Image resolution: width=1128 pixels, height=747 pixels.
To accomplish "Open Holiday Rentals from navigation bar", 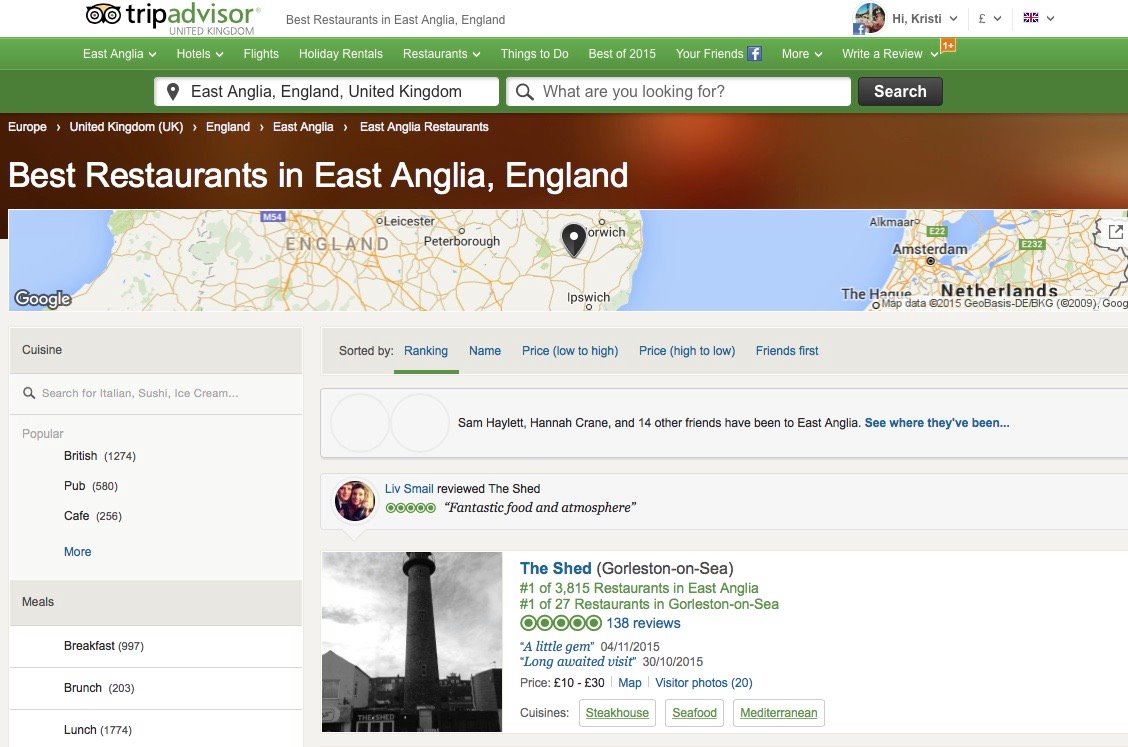I will tap(341, 54).
